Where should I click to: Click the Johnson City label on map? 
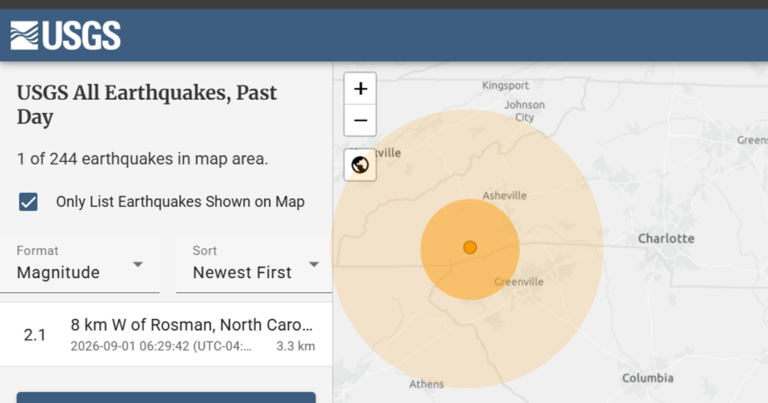[525, 111]
